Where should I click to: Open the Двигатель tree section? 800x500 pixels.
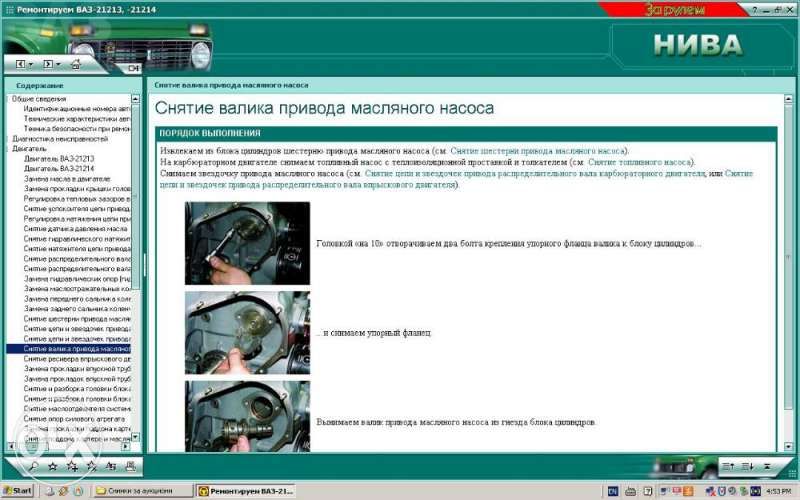29,148
